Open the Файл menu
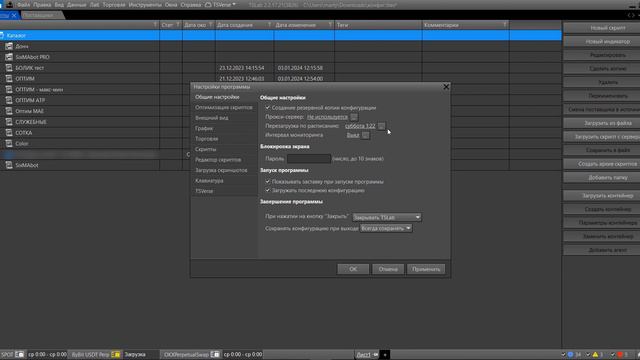 tap(23, 5)
